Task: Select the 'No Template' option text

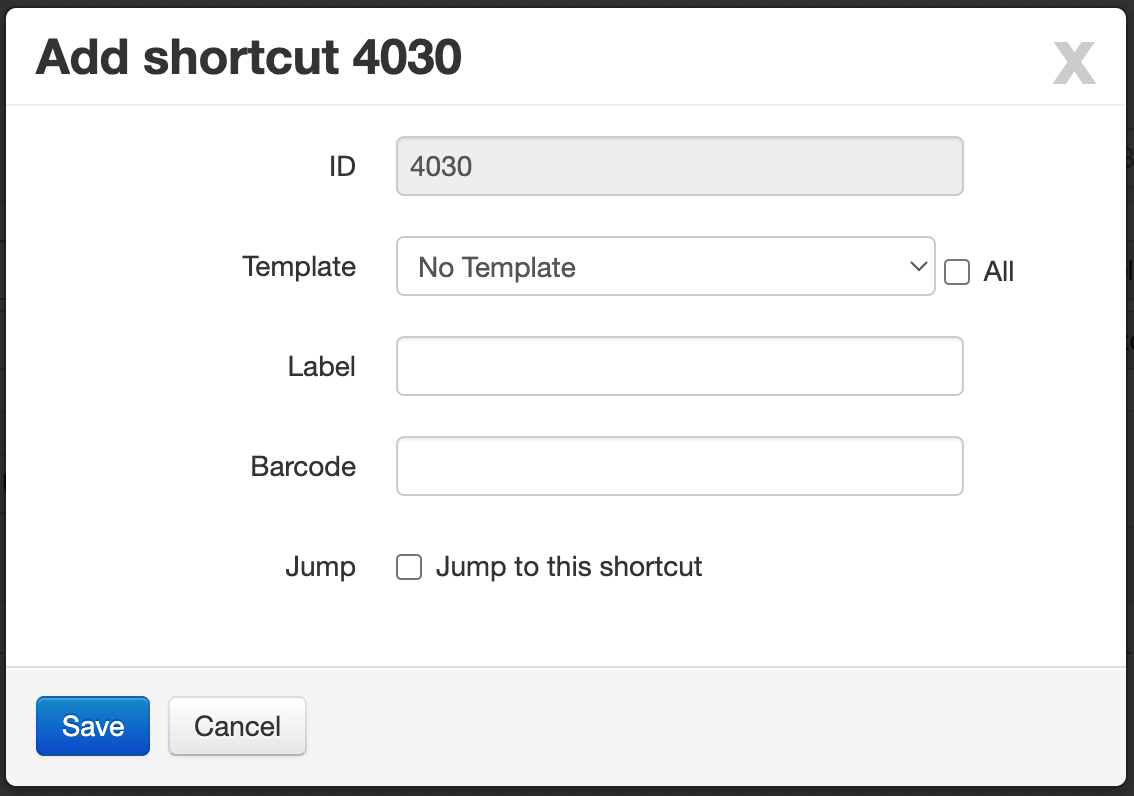Action: tap(497, 268)
